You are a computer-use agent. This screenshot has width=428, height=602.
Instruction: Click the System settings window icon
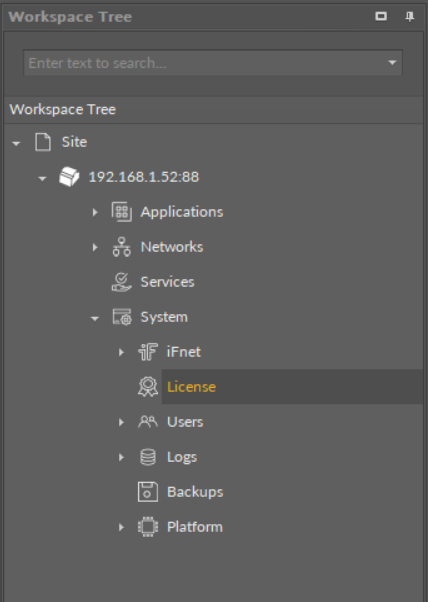122,317
